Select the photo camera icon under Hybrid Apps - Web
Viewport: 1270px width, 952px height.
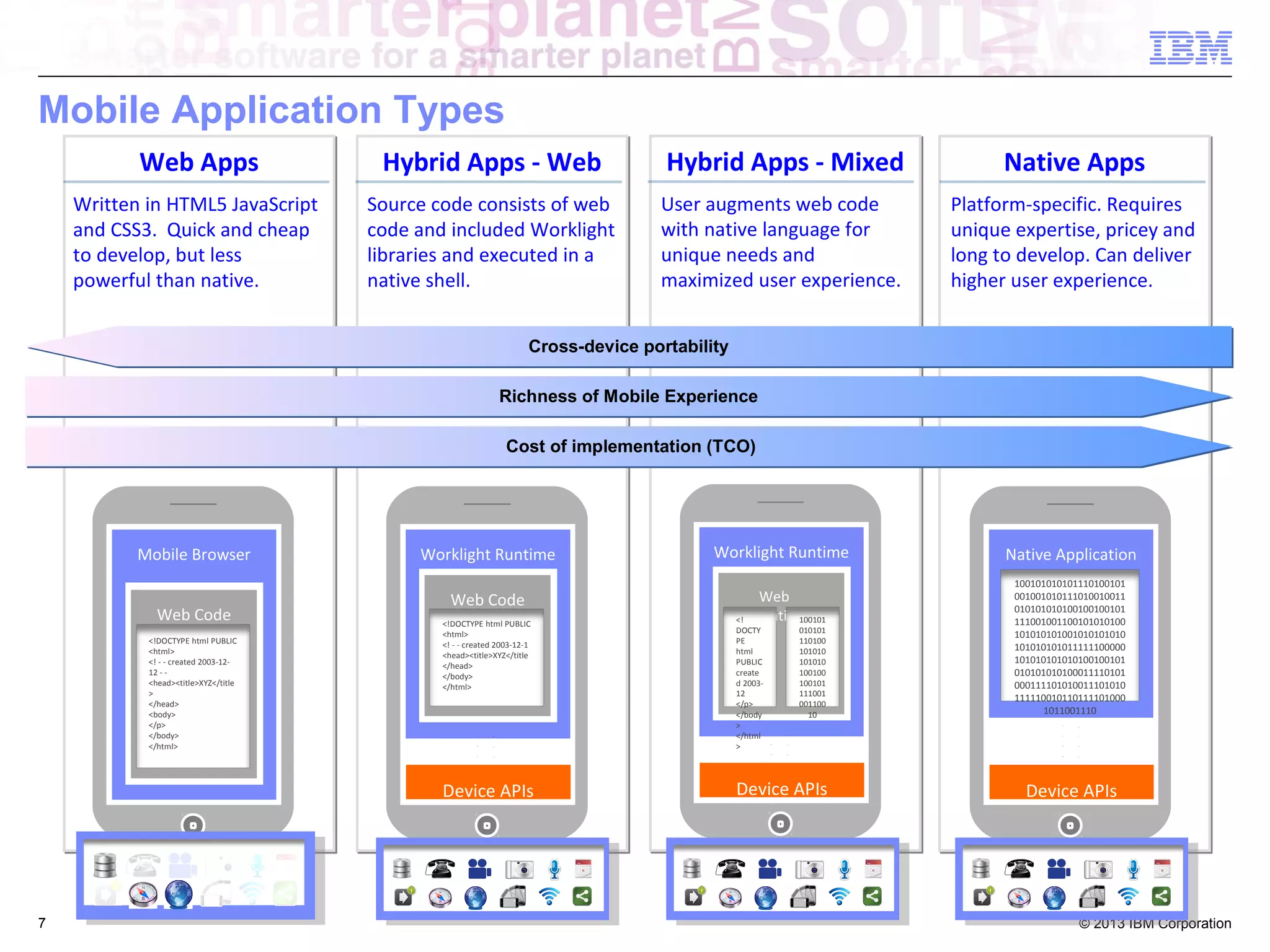(x=518, y=870)
